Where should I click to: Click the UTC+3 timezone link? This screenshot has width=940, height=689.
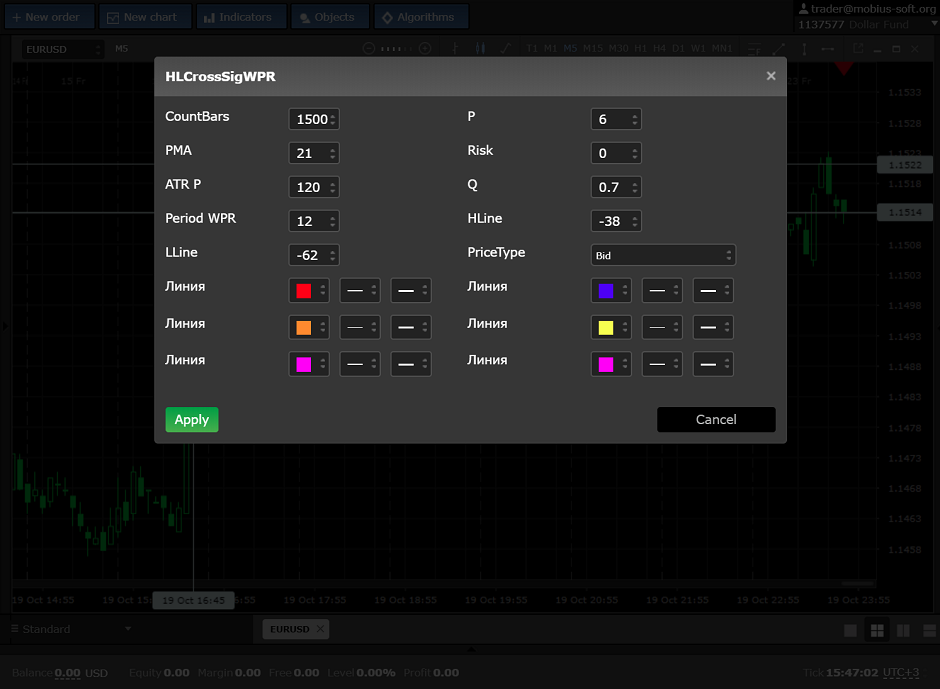[x=900, y=673]
